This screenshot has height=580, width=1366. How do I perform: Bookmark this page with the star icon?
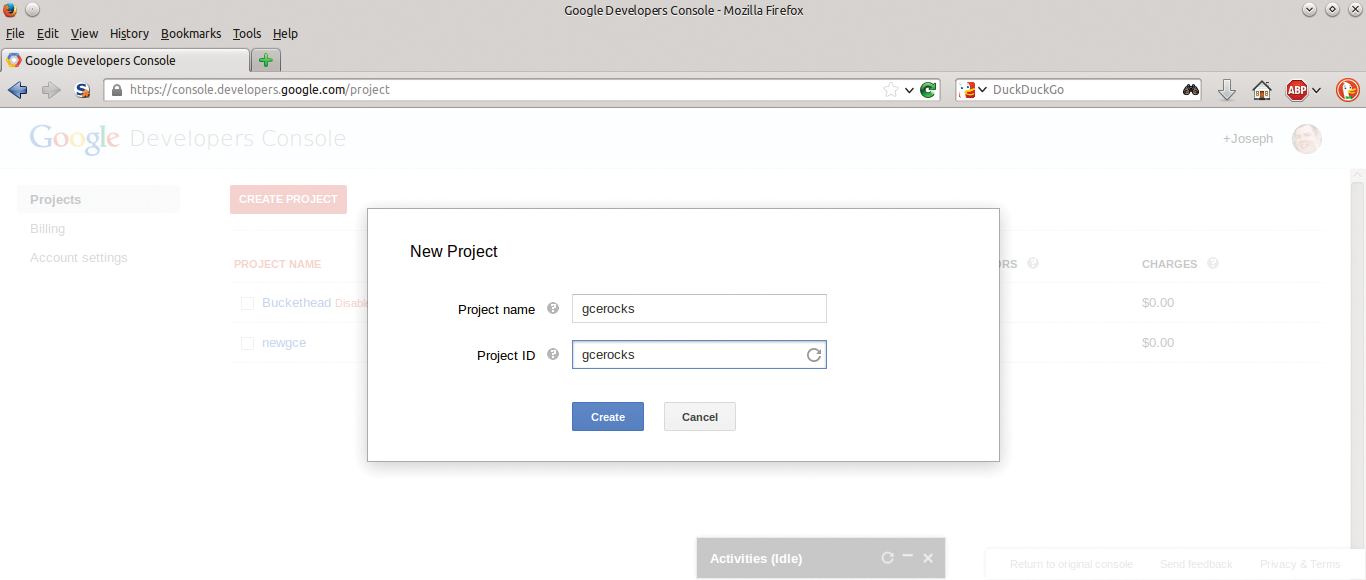click(891, 90)
